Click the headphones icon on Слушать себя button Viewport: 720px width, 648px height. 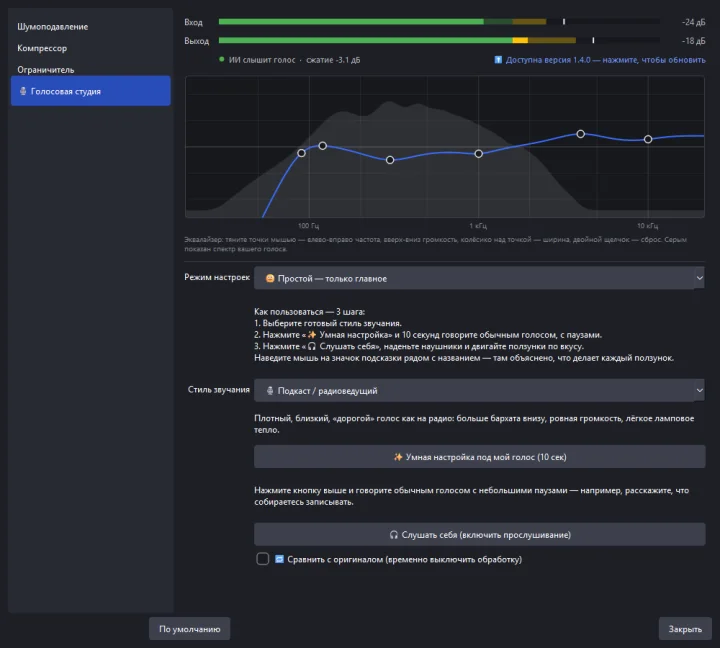tap(394, 535)
